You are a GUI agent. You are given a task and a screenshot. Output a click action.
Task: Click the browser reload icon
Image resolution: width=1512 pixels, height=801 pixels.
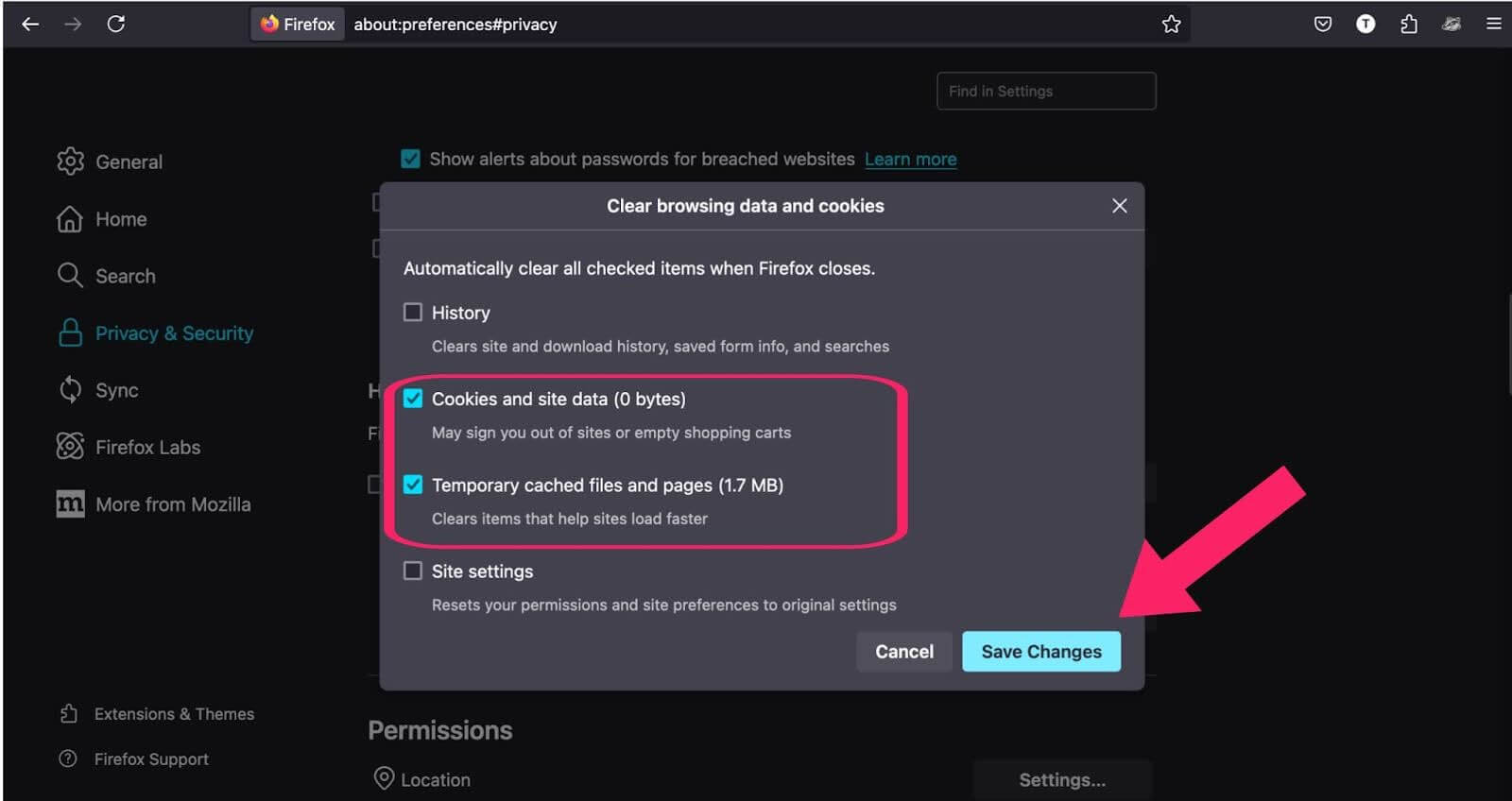tap(116, 24)
